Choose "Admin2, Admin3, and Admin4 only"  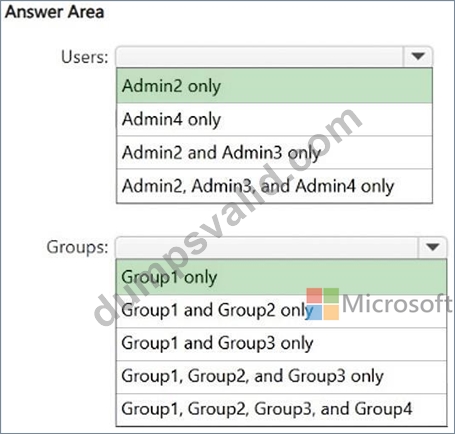click(274, 186)
